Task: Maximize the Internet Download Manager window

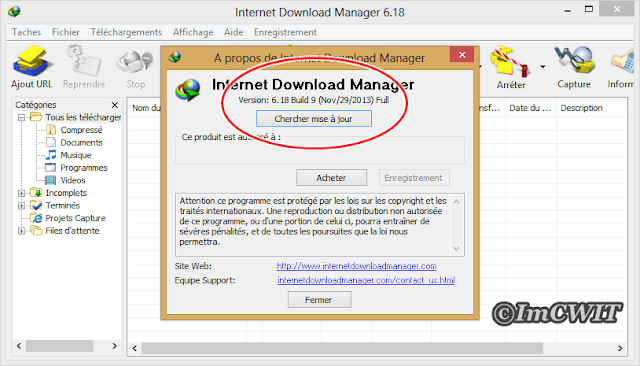Action: (589, 9)
